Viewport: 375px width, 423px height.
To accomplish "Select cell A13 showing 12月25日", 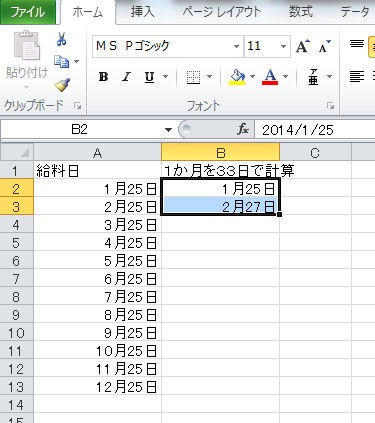I will pyautogui.click(x=97, y=387).
